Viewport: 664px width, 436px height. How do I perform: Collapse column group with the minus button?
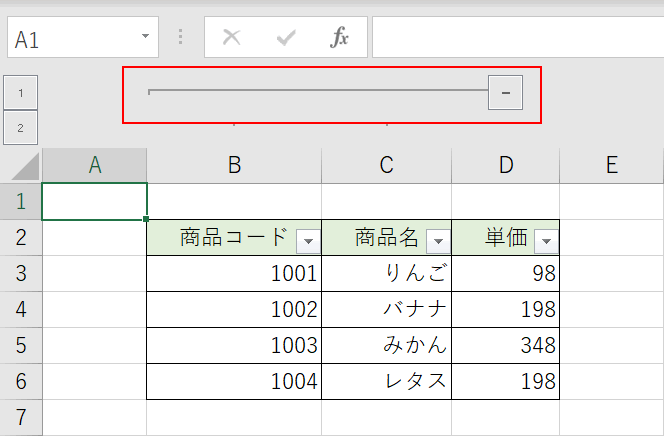(505, 93)
